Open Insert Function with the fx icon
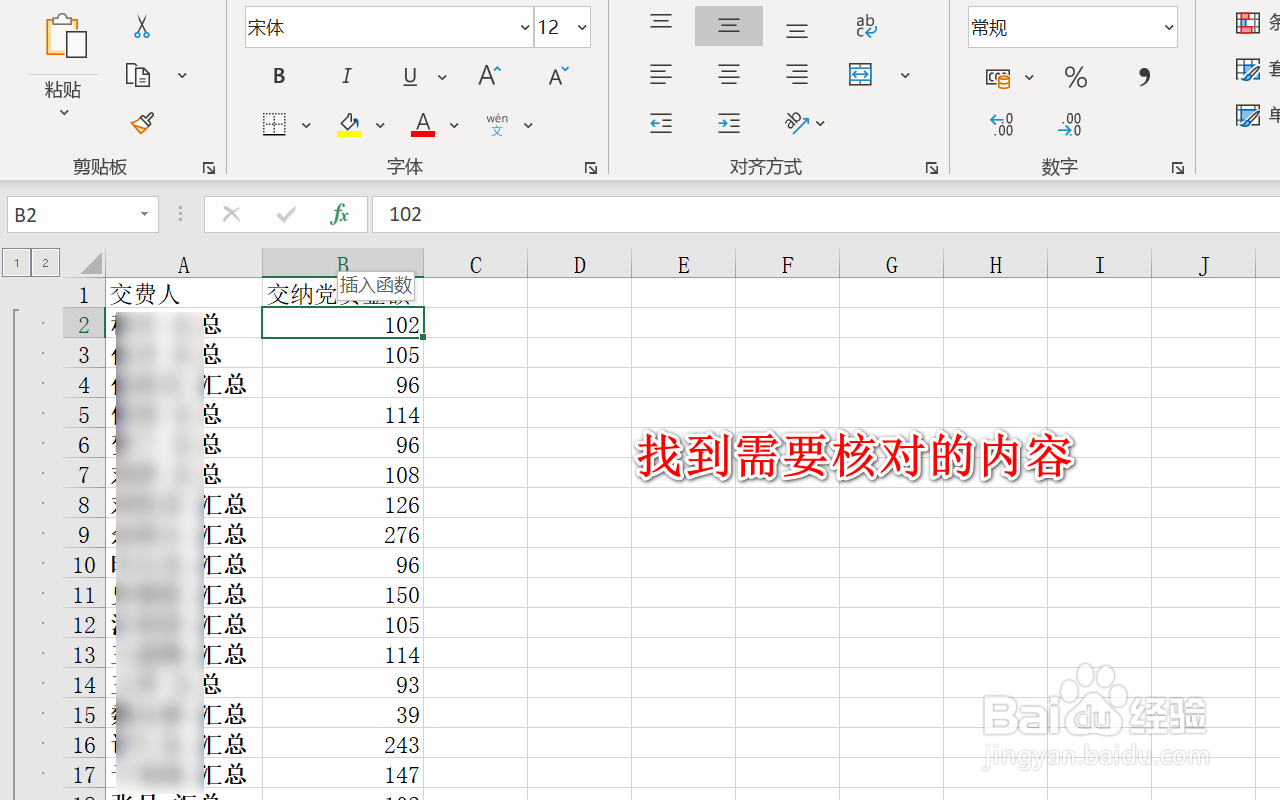This screenshot has height=800, width=1280. [339, 214]
